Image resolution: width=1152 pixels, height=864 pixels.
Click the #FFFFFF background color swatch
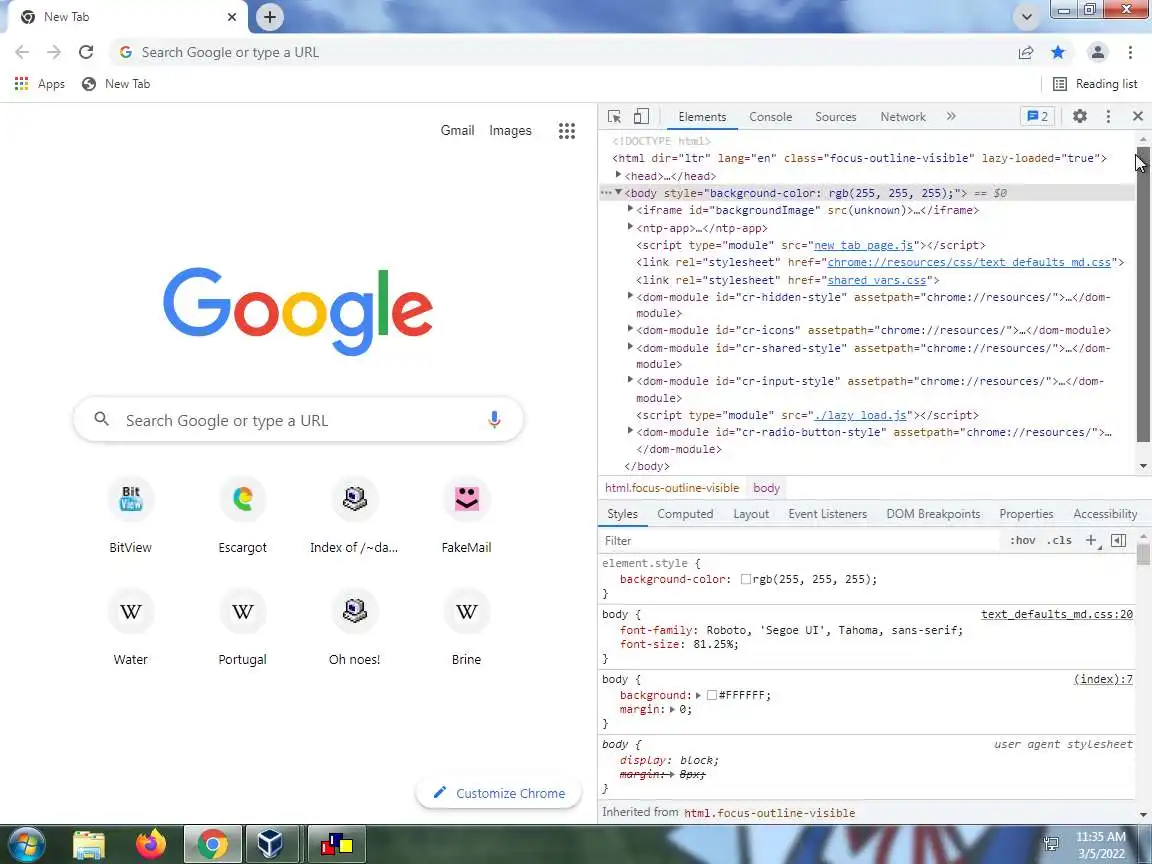point(711,694)
